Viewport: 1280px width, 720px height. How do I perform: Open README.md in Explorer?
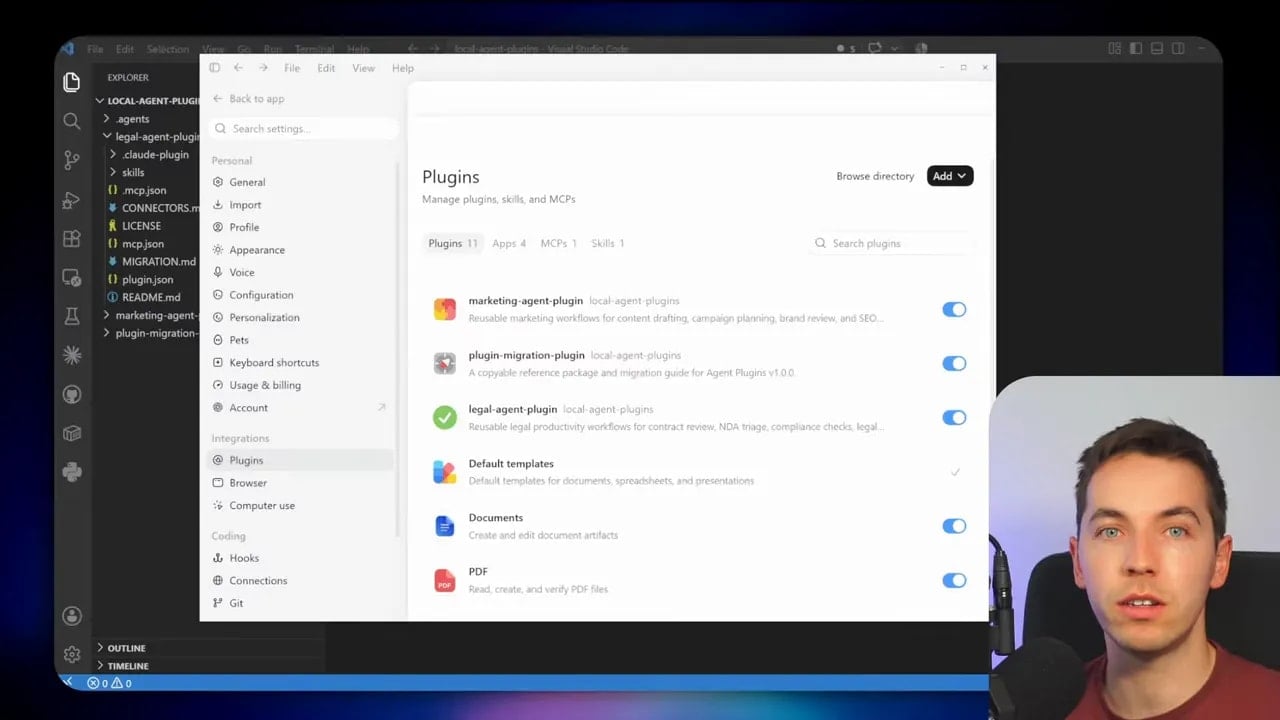151,297
